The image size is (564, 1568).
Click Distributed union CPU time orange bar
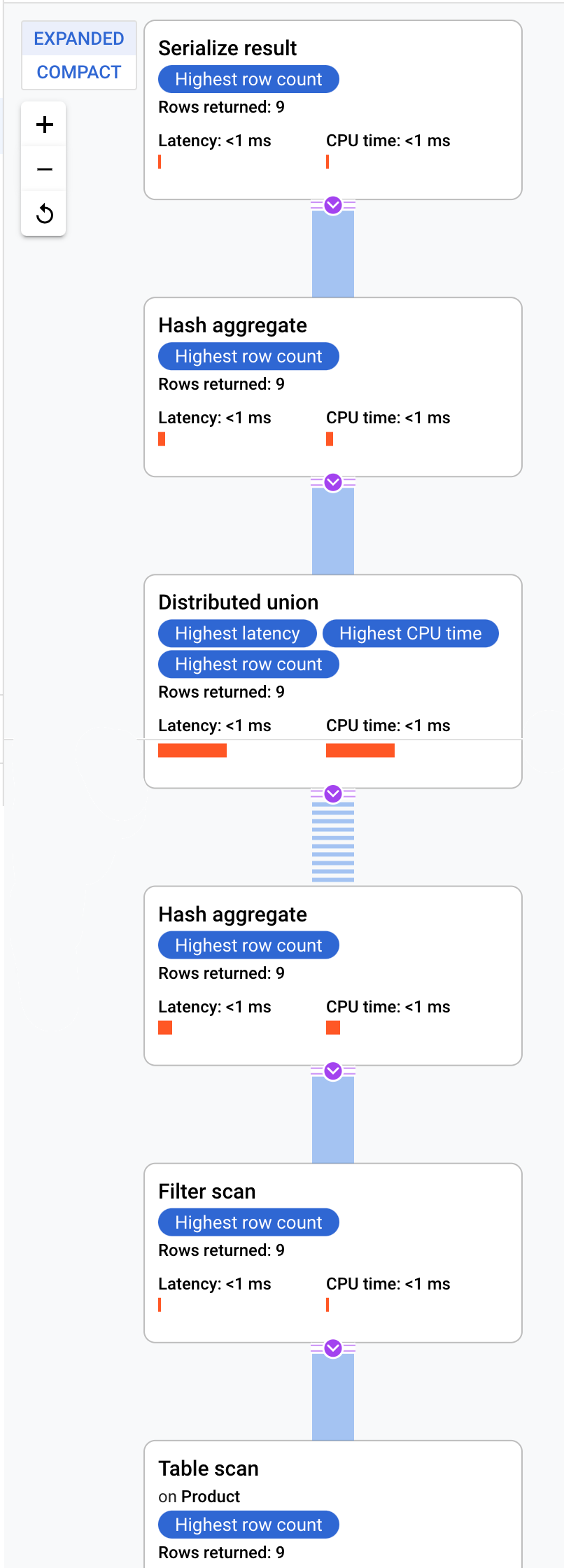(x=360, y=751)
